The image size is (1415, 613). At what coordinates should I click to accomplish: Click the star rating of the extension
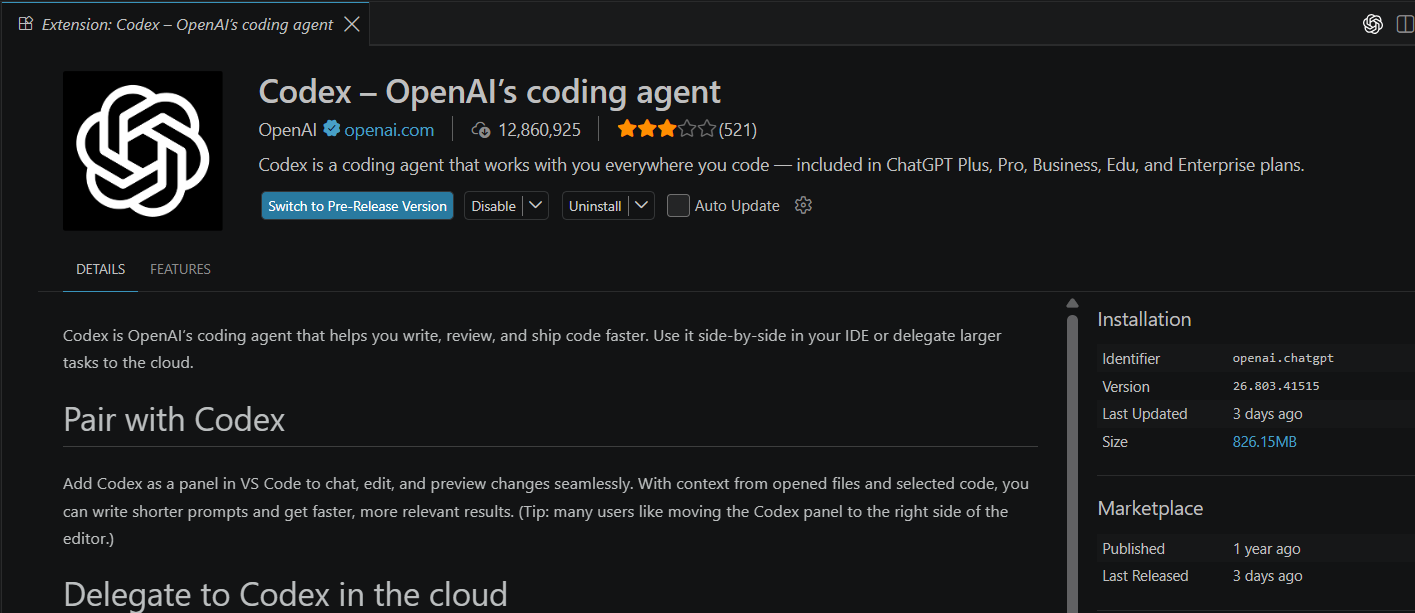[x=666, y=129]
